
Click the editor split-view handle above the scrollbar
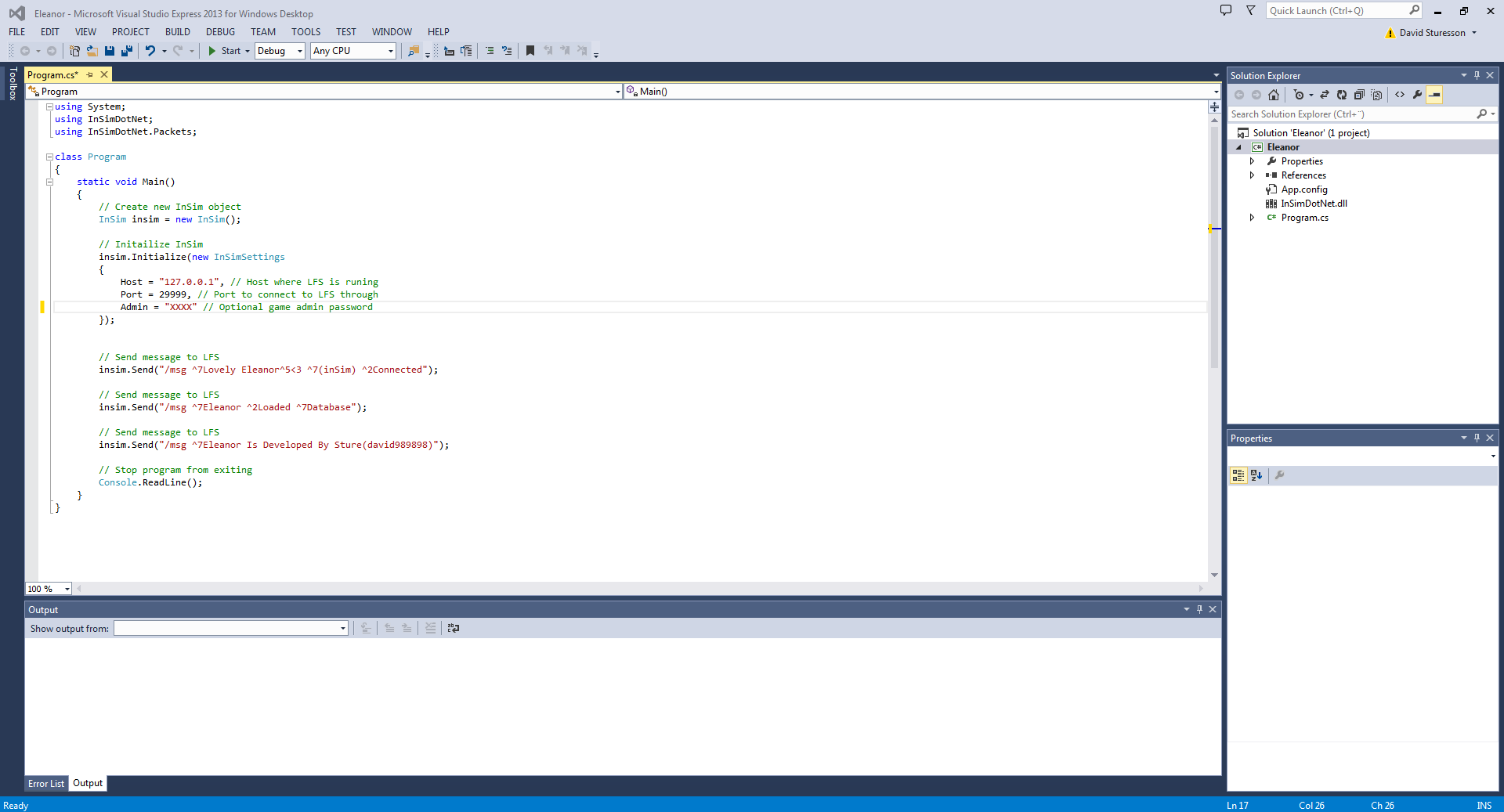click(1214, 106)
